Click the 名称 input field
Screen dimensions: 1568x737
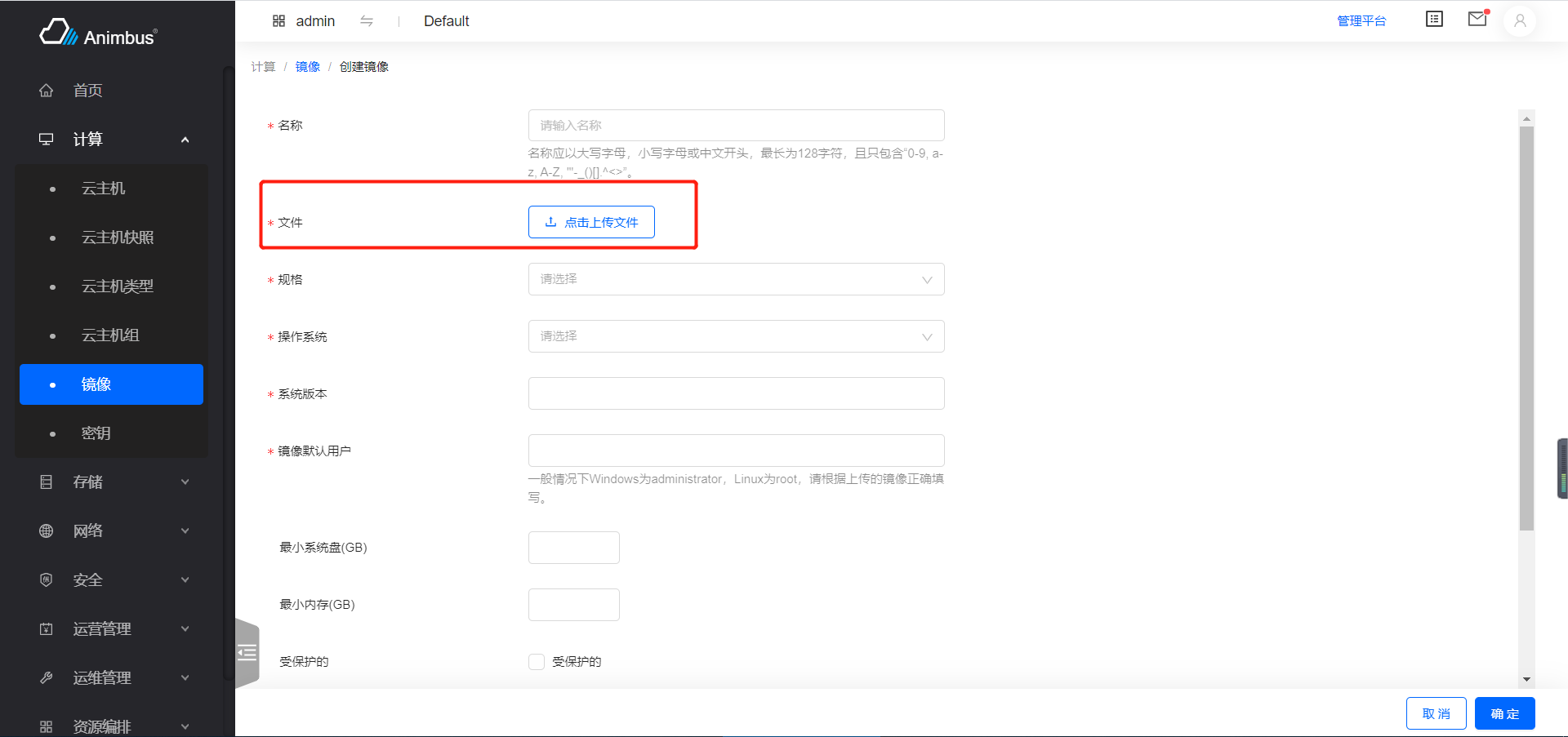tap(736, 126)
